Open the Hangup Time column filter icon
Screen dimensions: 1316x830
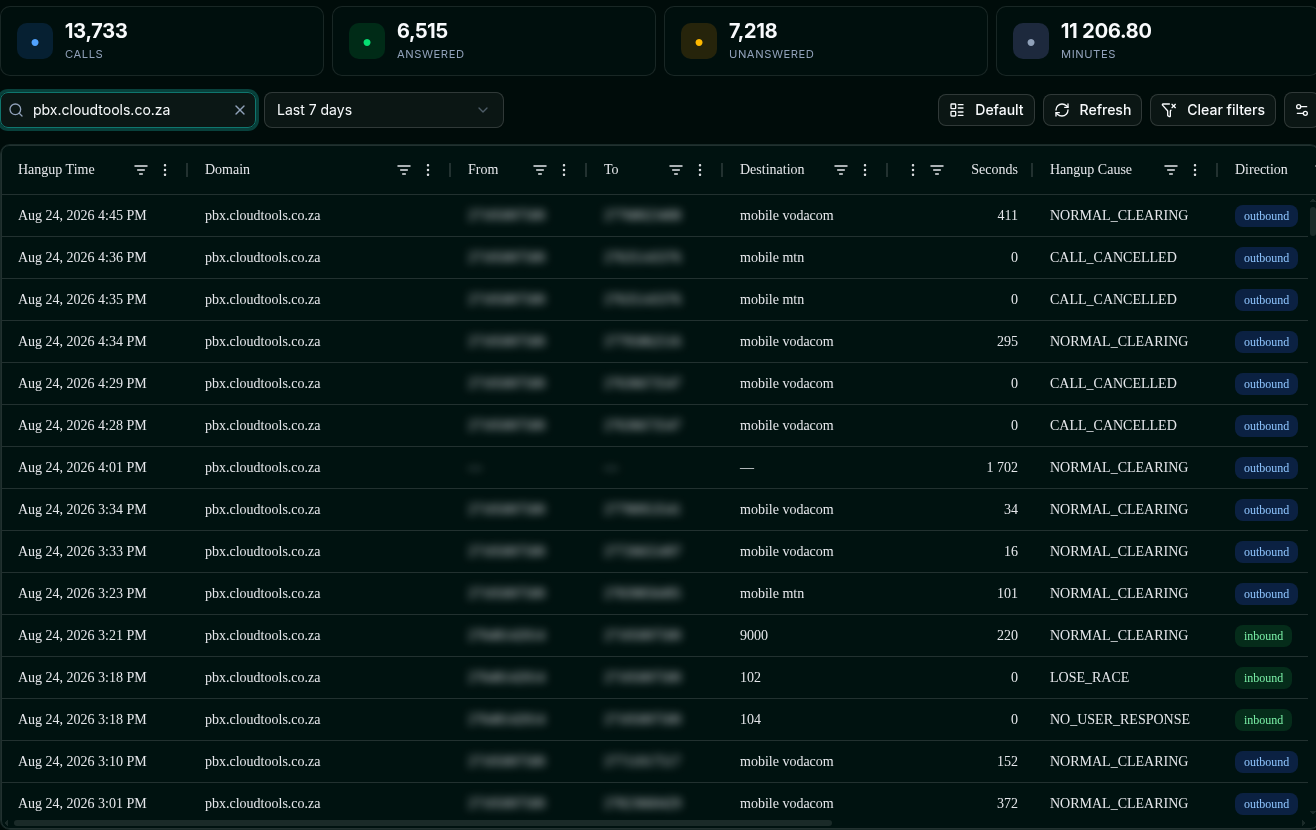tap(141, 170)
